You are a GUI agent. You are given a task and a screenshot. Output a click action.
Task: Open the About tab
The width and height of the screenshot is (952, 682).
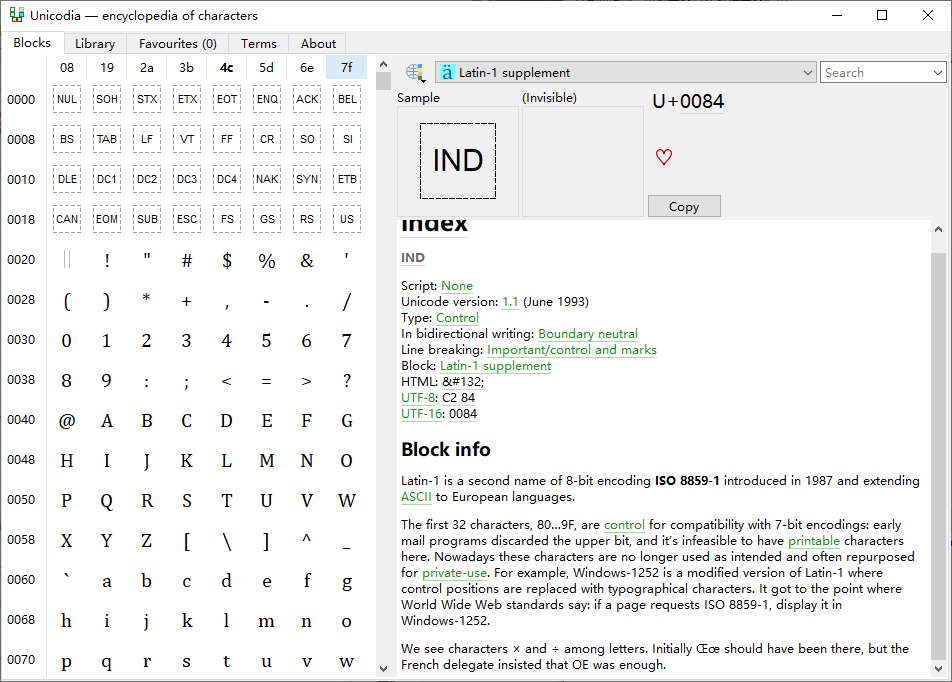click(x=317, y=43)
